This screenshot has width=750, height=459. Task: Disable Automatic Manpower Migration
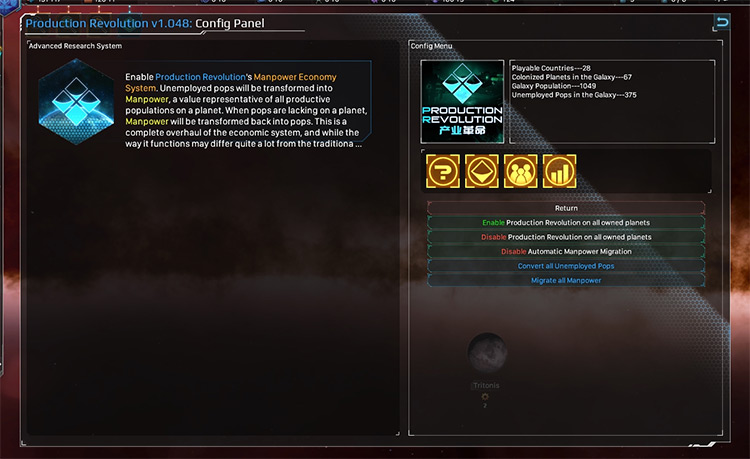pos(566,251)
